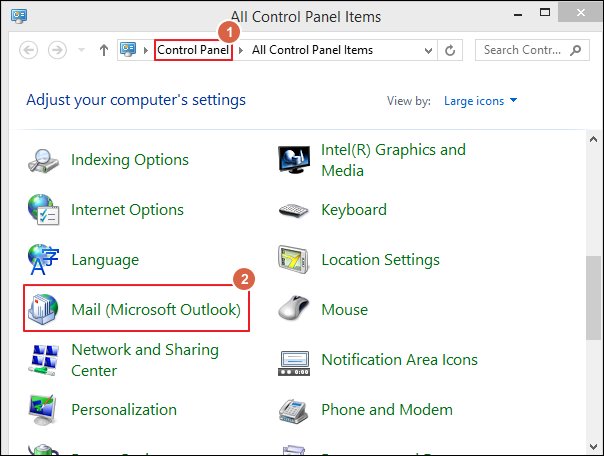Expand the arrow before Control Panel breadcrumb
This screenshot has height=456, width=604.
(x=146, y=50)
